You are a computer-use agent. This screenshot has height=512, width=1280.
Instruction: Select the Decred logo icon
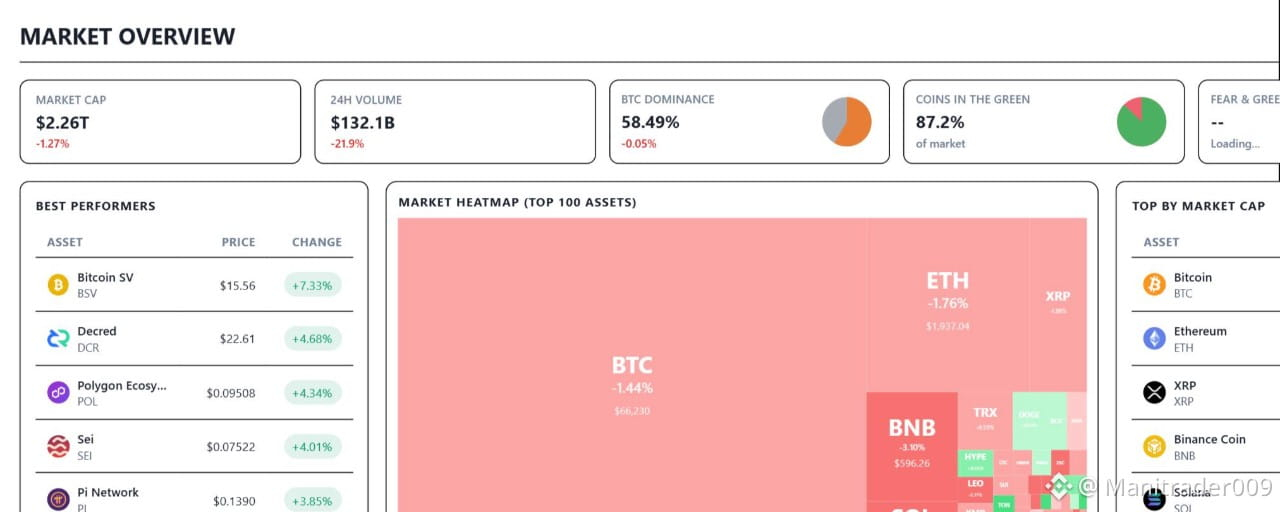pyautogui.click(x=58, y=339)
